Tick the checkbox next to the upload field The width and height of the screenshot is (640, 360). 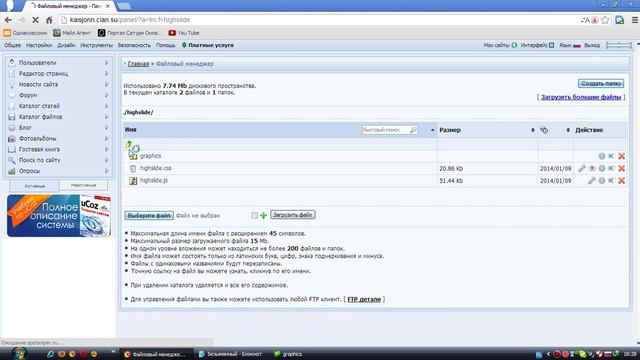254,215
